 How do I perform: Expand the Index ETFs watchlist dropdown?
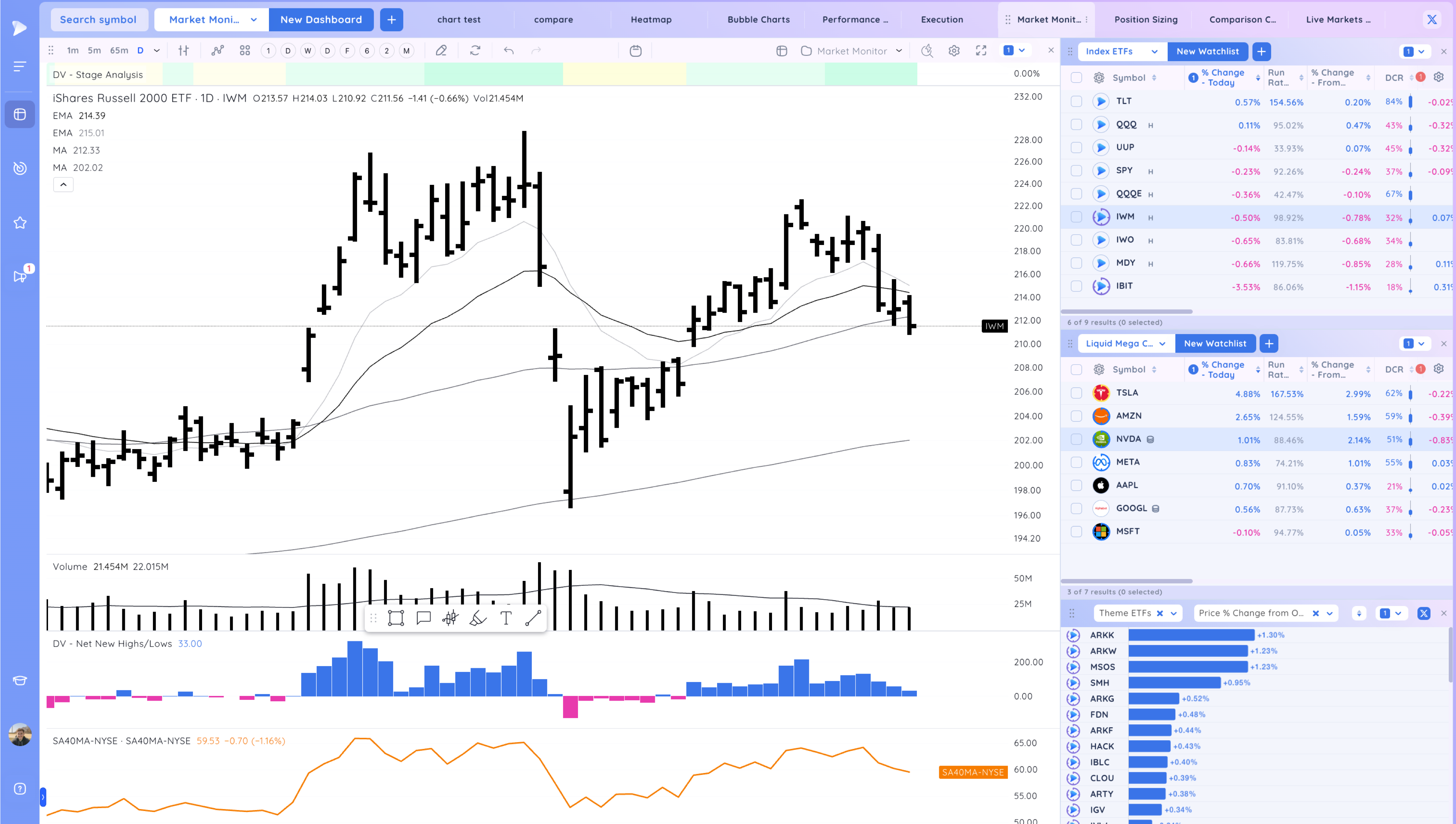tap(1154, 52)
